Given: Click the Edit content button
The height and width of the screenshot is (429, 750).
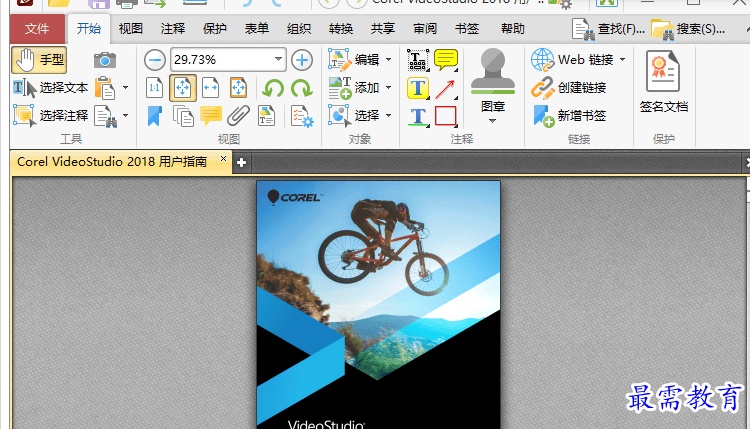Looking at the screenshot, I should point(354,60).
